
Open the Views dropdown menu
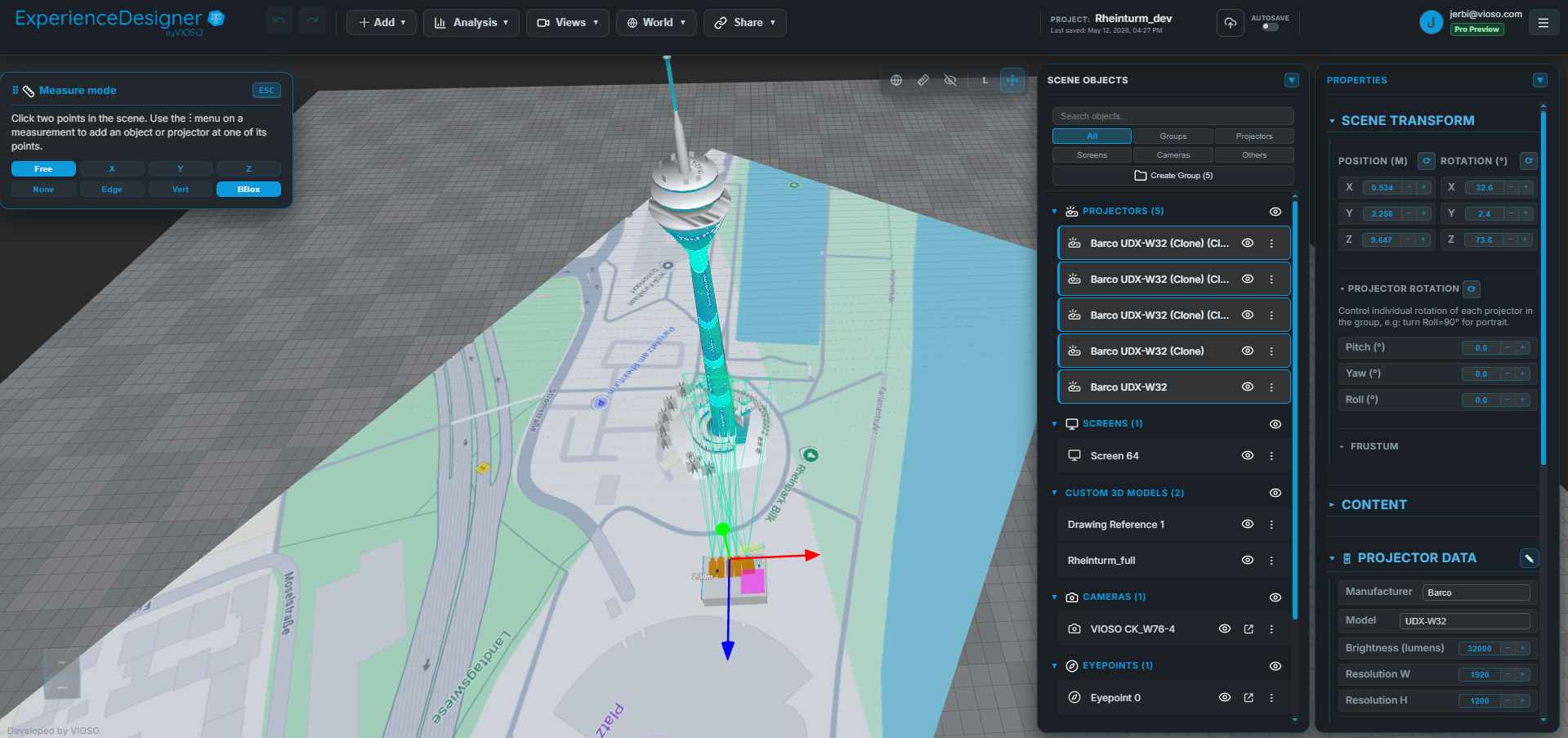pos(568,22)
